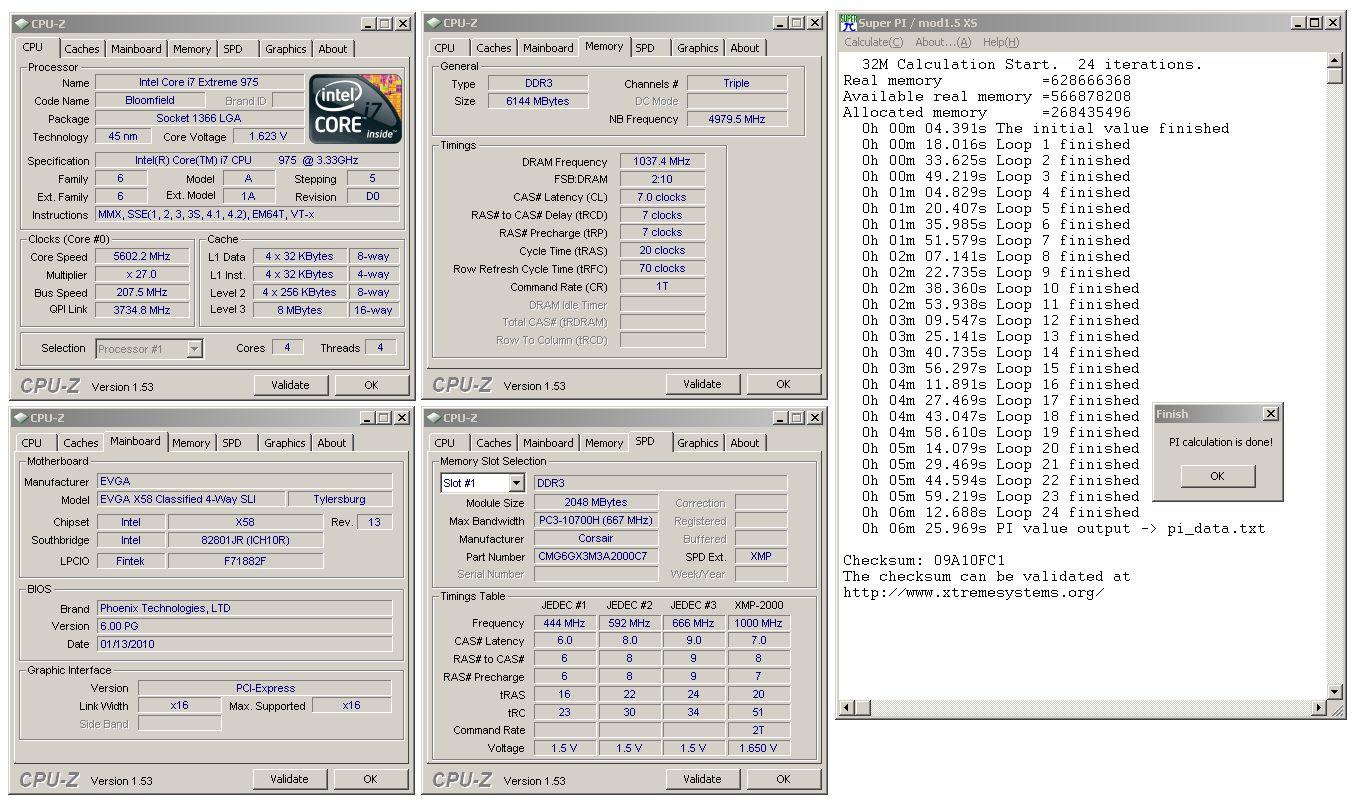Close the Finish dialog with X button

pyautogui.click(x=1270, y=414)
